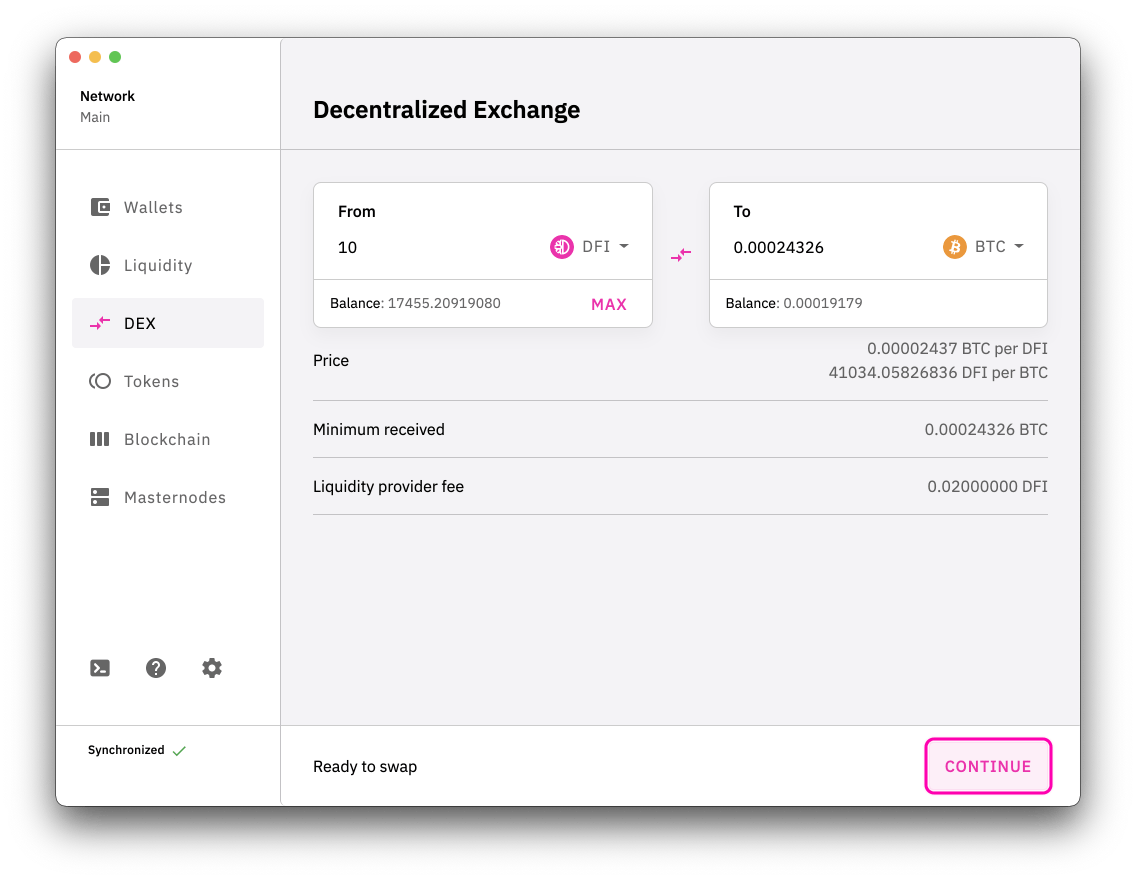1136x880 pixels.
Task: Open the help question mark icon
Action: coord(156,669)
